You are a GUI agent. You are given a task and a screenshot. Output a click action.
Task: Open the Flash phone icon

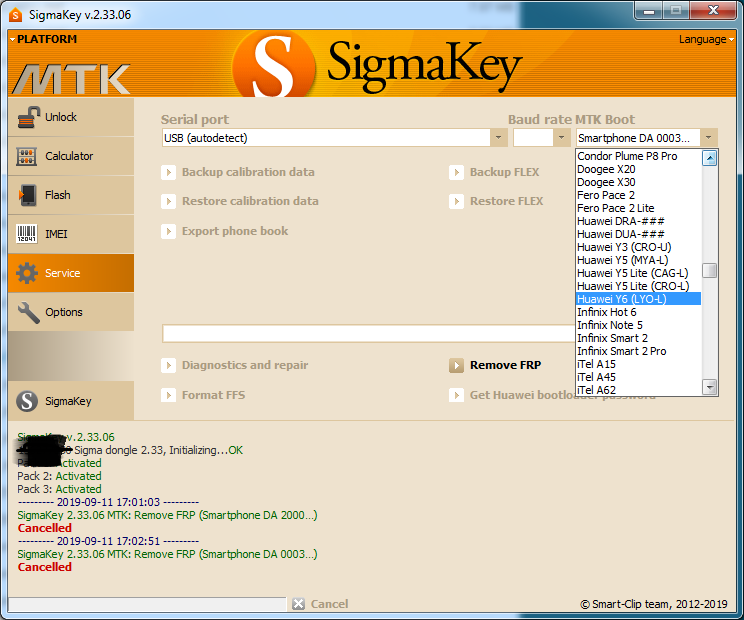[x=27, y=195]
